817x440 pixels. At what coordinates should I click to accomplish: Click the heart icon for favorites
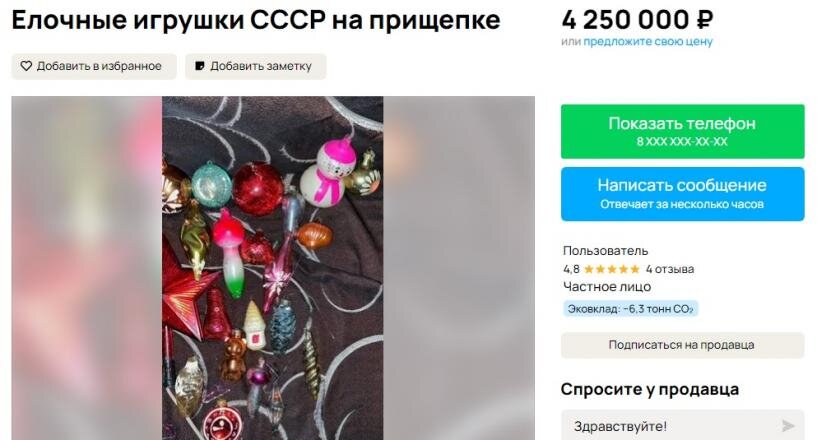(x=26, y=66)
